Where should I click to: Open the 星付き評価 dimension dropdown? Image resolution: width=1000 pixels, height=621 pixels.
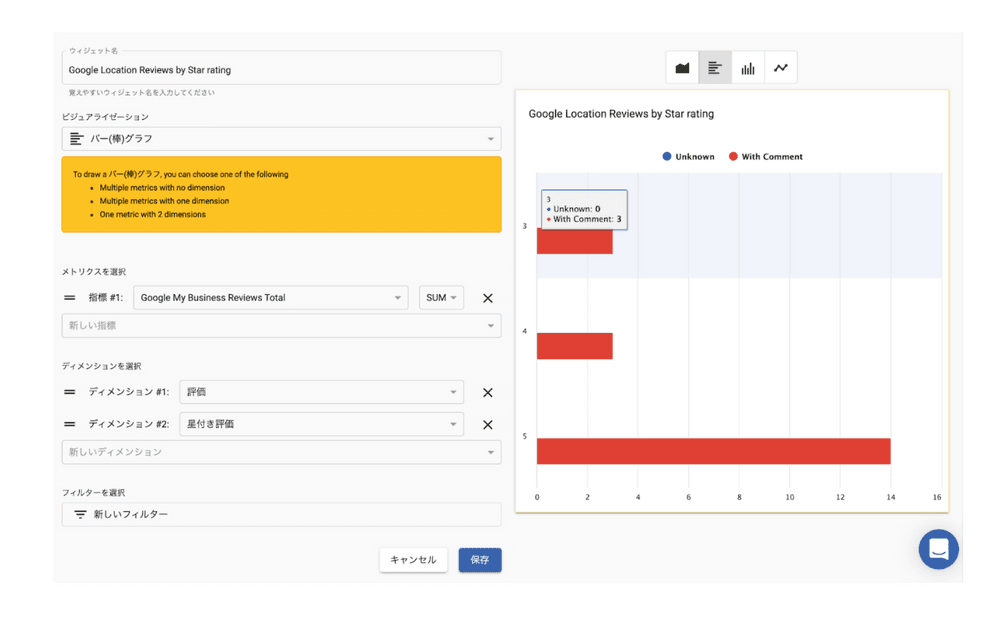click(x=321, y=424)
